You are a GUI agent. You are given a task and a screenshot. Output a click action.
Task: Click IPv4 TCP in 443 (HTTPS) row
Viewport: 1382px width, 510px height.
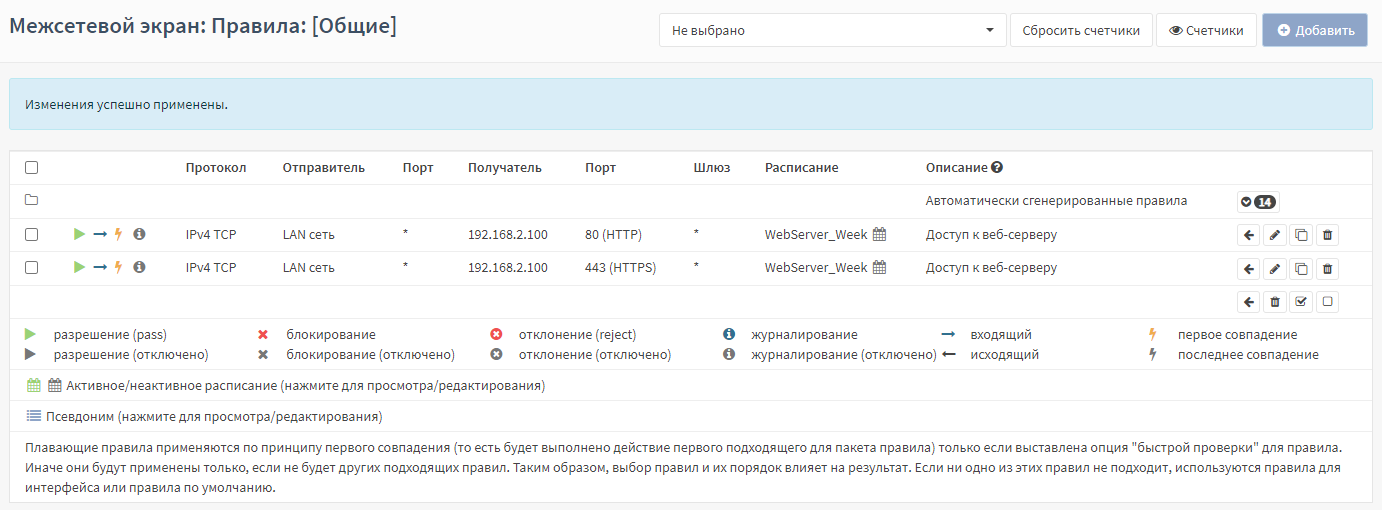pos(211,268)
